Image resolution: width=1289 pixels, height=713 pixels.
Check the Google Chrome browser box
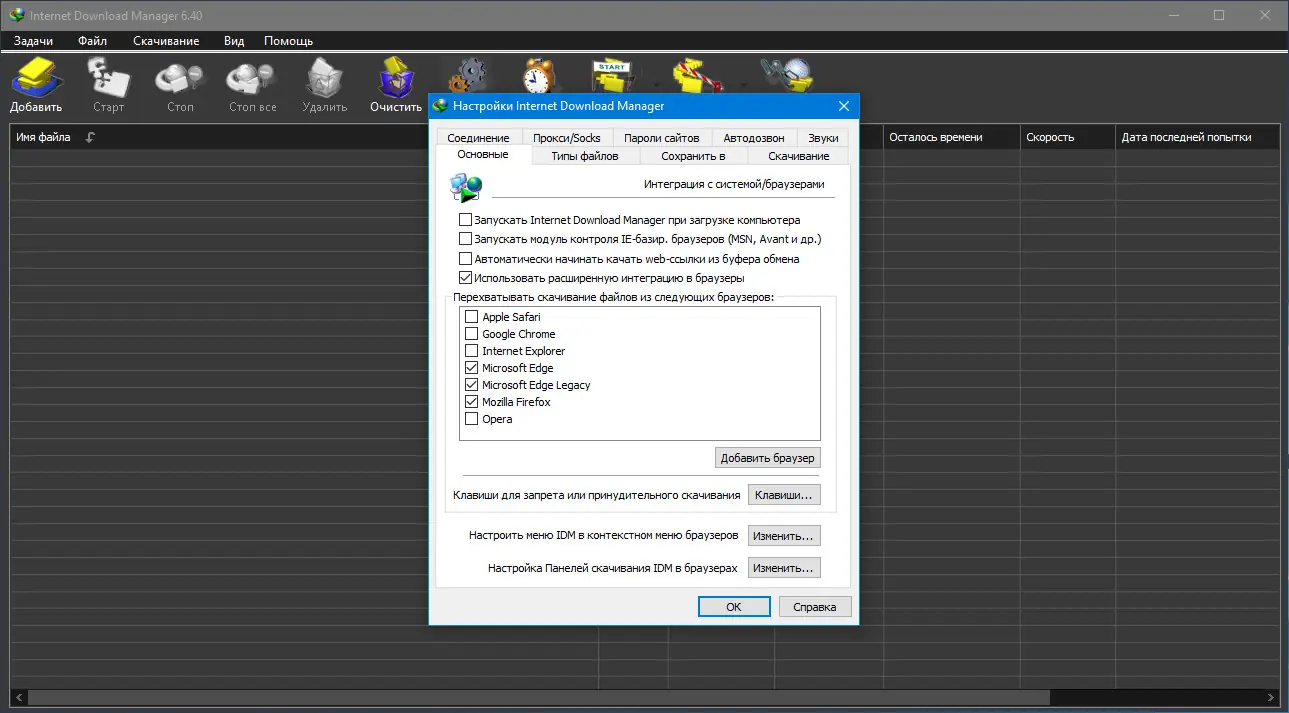pyautogui.click(x=472, y=334)
